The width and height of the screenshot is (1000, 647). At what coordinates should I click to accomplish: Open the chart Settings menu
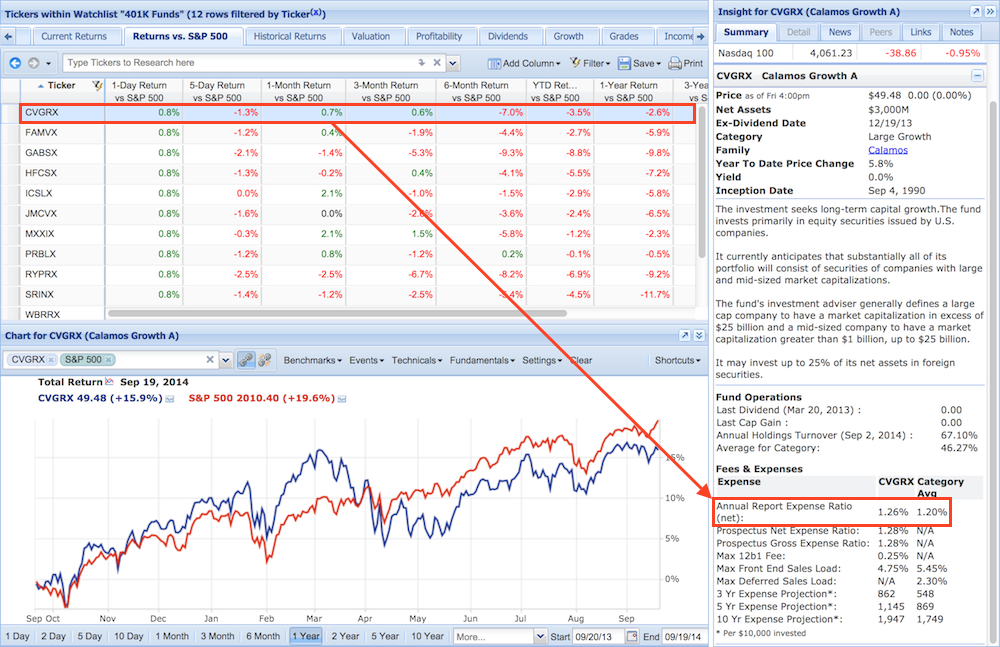[541, 361]
